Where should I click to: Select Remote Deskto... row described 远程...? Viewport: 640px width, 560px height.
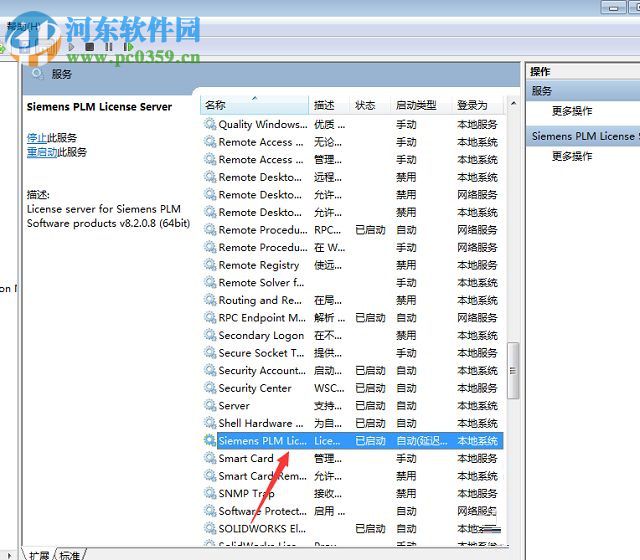pos(353,177)
